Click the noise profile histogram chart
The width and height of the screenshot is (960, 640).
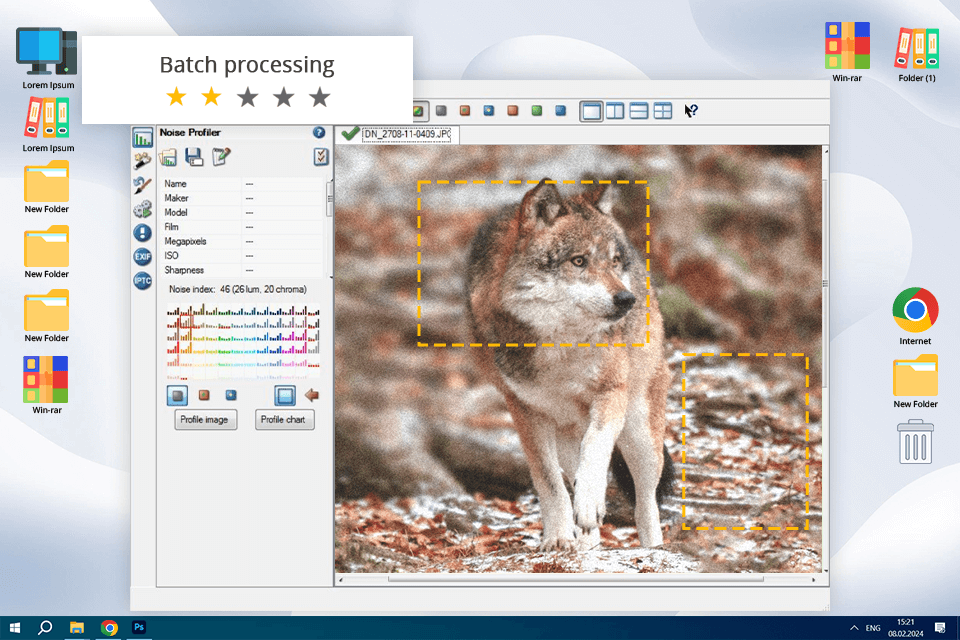(x=243, y=341)
